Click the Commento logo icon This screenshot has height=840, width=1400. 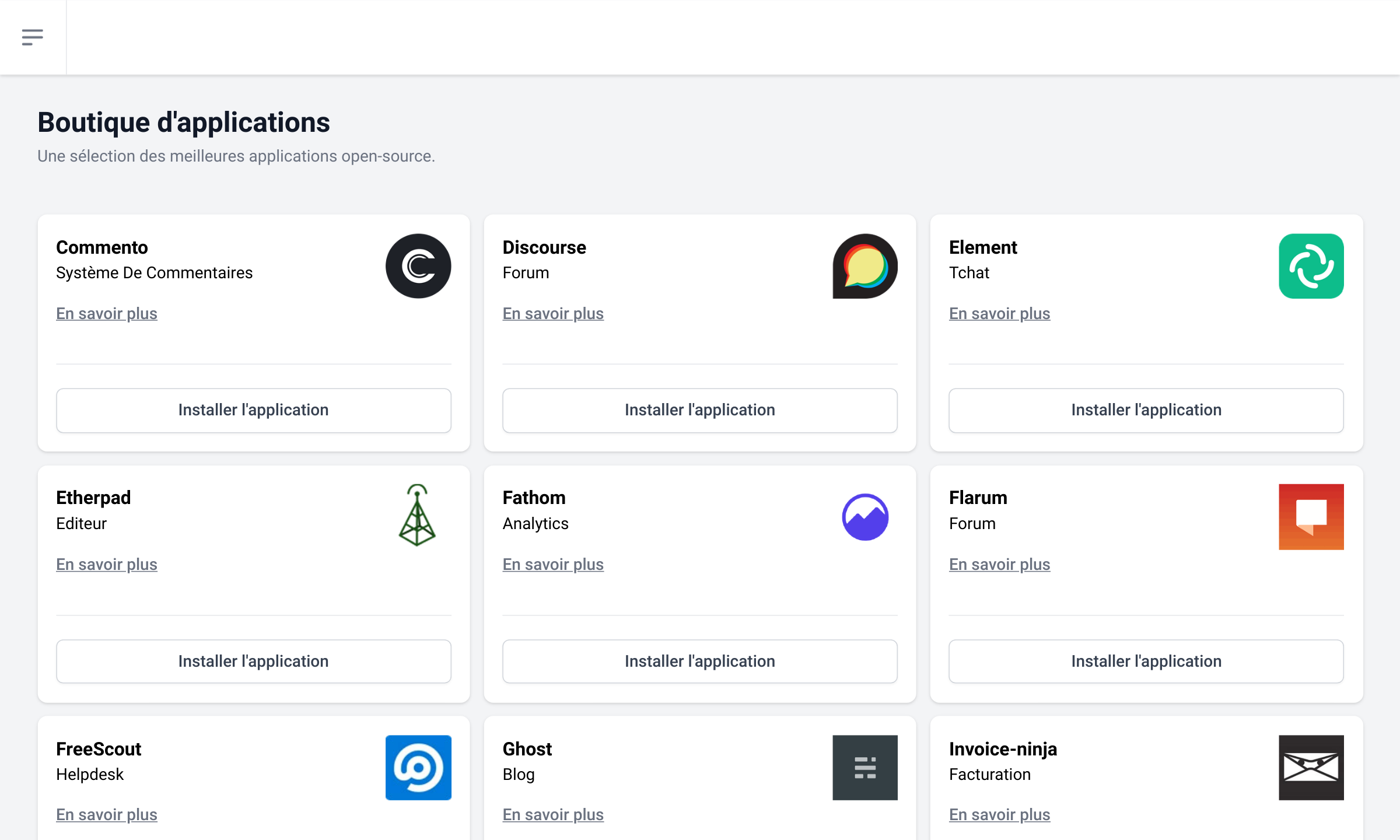coord(418,266)
